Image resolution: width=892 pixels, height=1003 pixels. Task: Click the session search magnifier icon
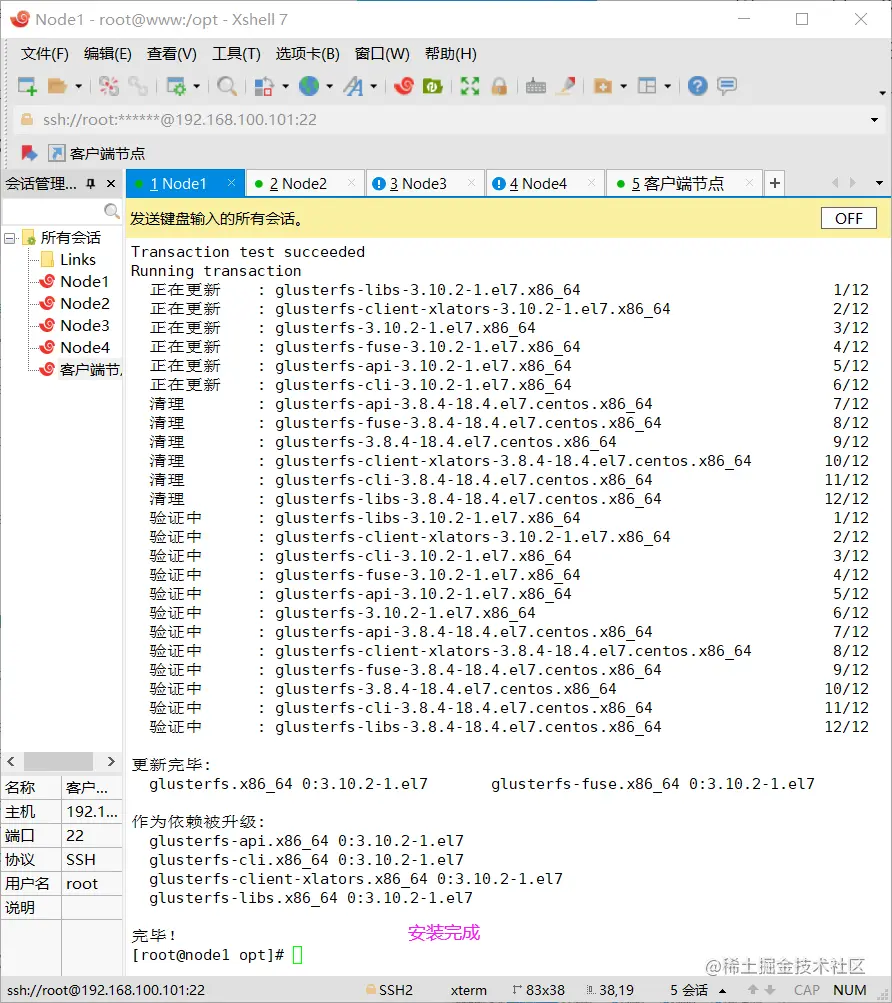point(111,210)
